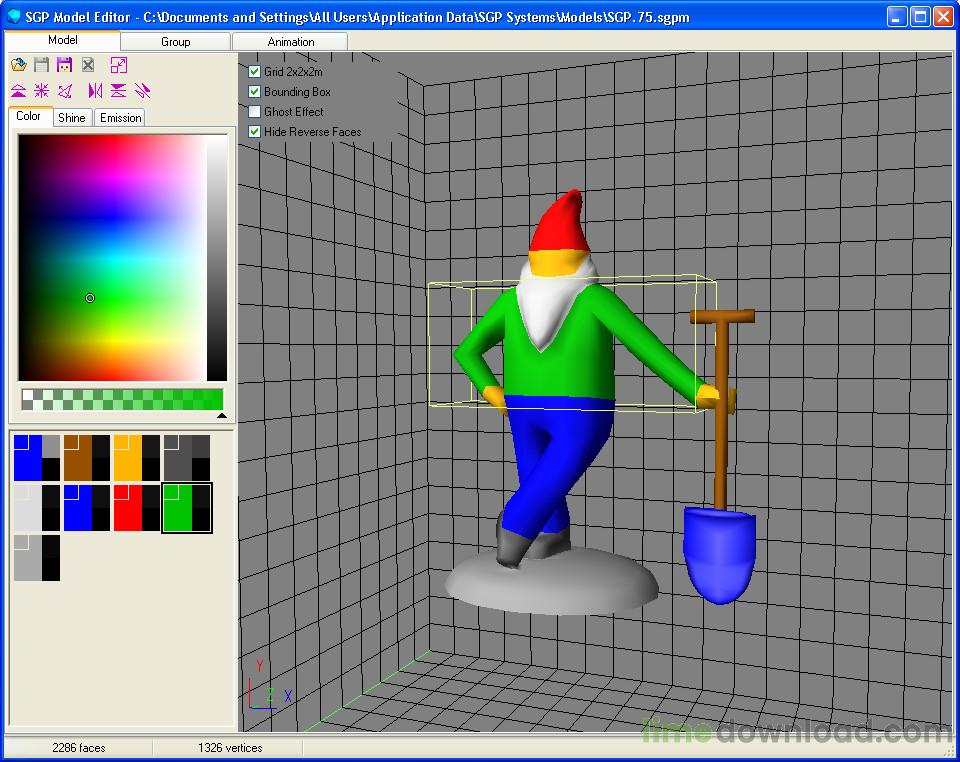Click the purple floppy disk icon

tap(65, 65)
